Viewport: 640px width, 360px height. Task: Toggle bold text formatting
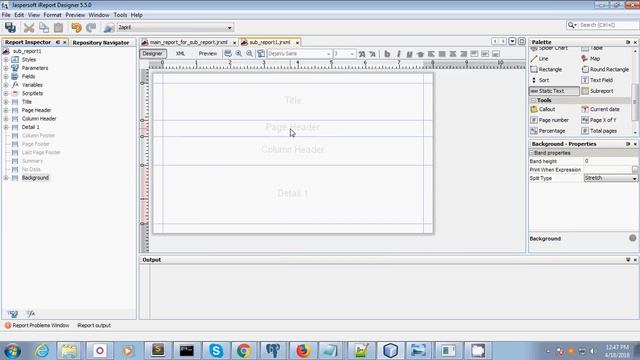coord(387,53)
